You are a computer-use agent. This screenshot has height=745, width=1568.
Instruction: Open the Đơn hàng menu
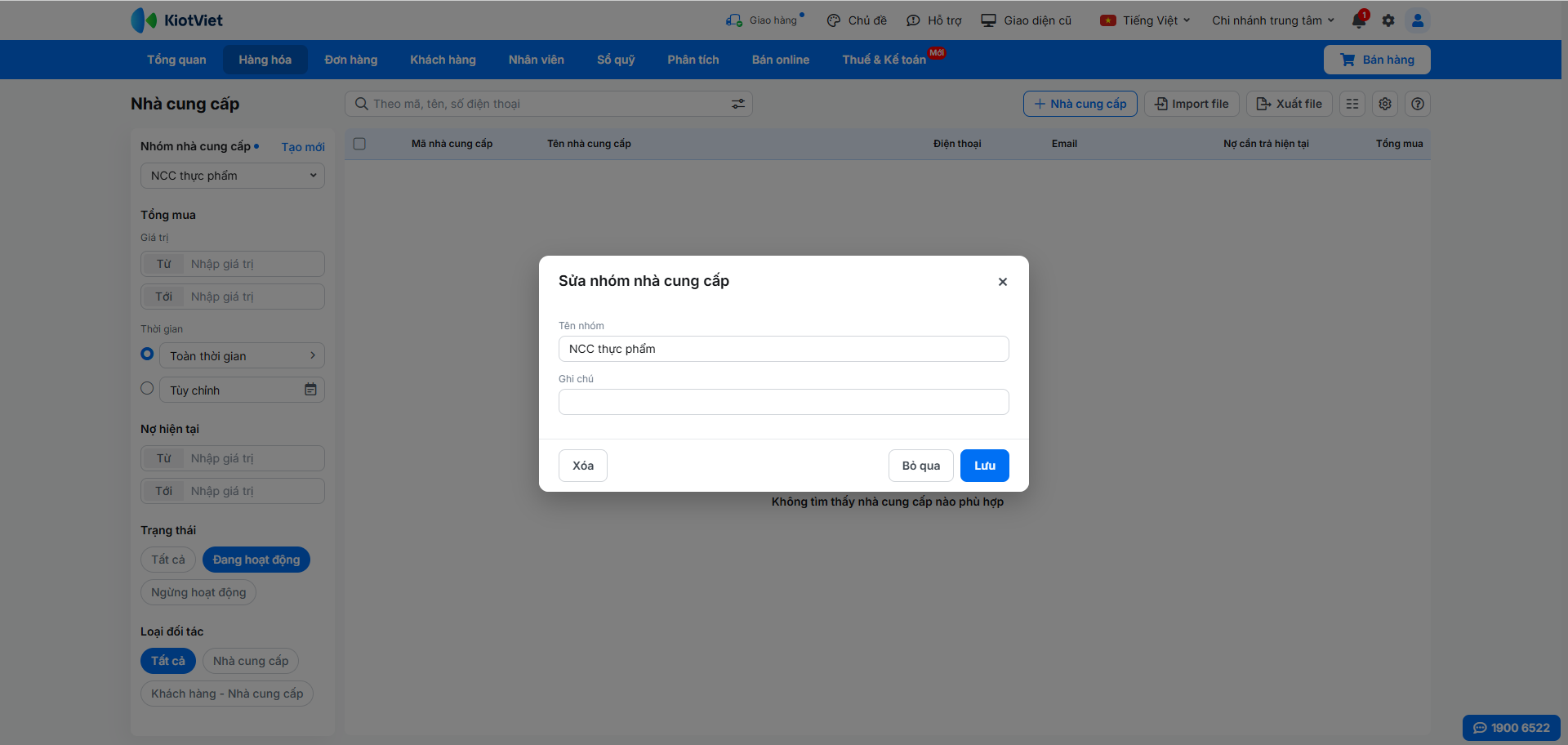click(x=351, y=60)
